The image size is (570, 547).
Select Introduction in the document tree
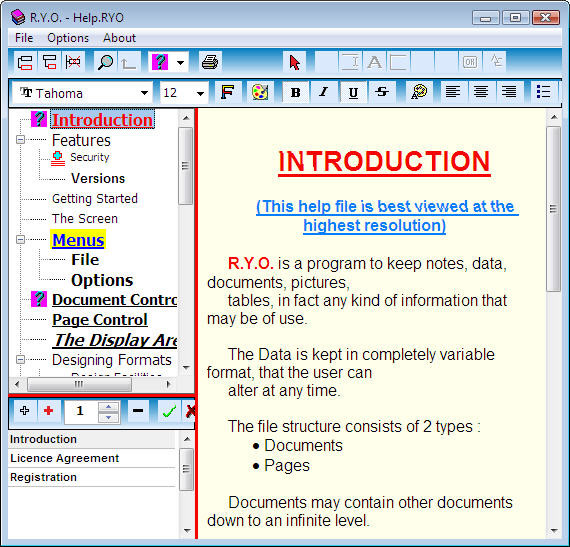tap(102, 120)
